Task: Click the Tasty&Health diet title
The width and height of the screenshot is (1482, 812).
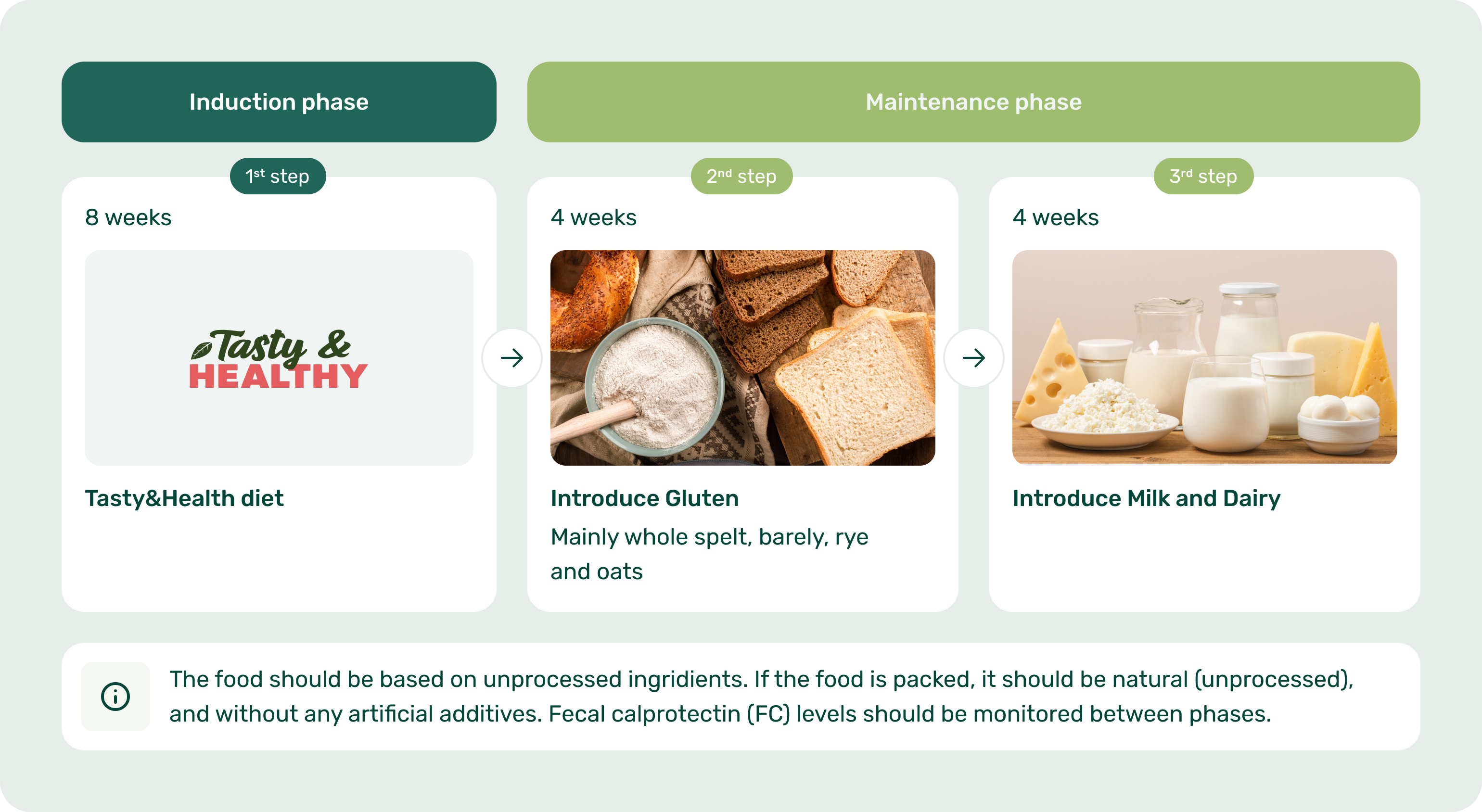Action: pyautogui.click(x=184, y=498)
